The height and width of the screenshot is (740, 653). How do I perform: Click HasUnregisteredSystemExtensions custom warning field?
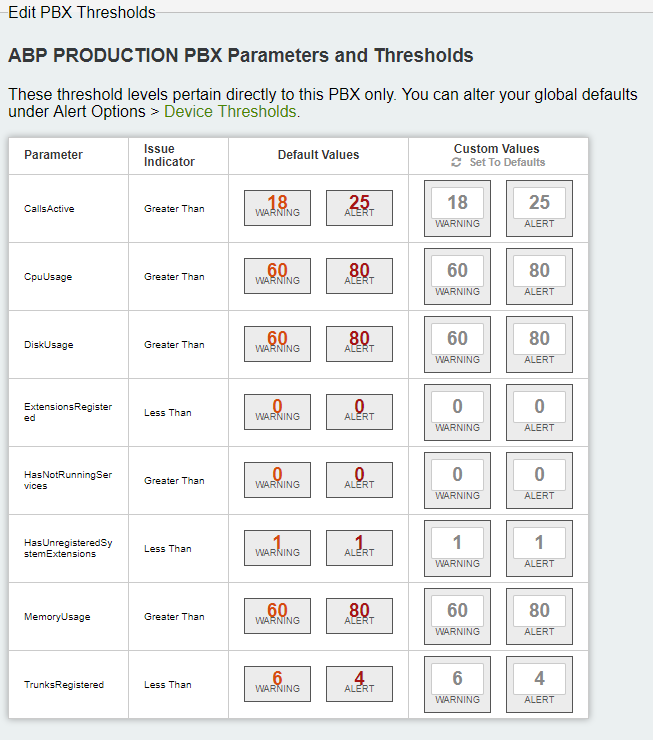pyautogui.click(x=457, y=542)
